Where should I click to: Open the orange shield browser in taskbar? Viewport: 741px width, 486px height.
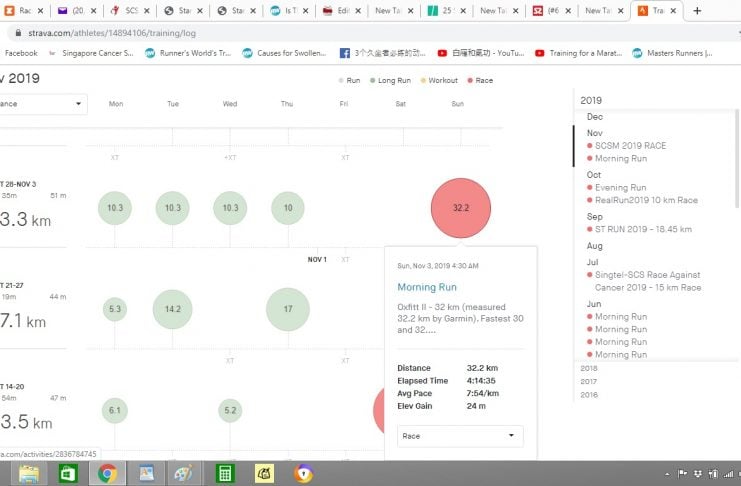click(303, 474)
